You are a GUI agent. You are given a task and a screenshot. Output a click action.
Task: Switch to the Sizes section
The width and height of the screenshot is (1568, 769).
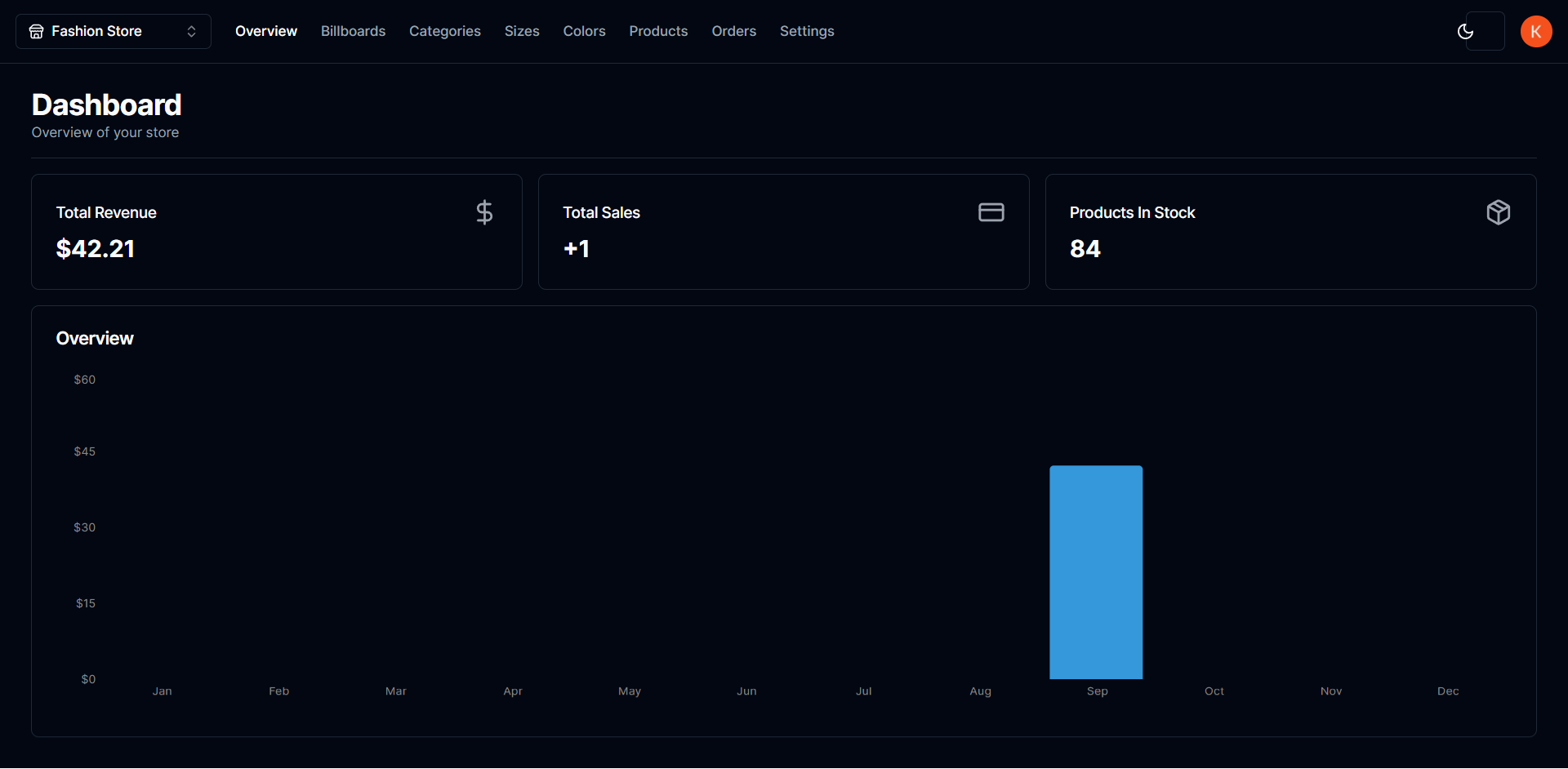(x=522, y=31)
